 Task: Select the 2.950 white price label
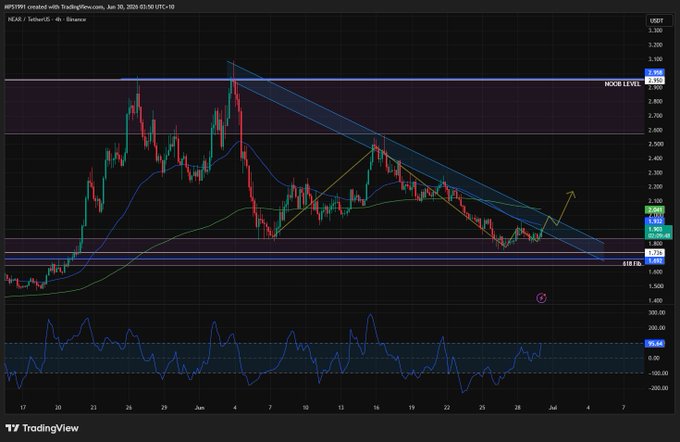654,80
